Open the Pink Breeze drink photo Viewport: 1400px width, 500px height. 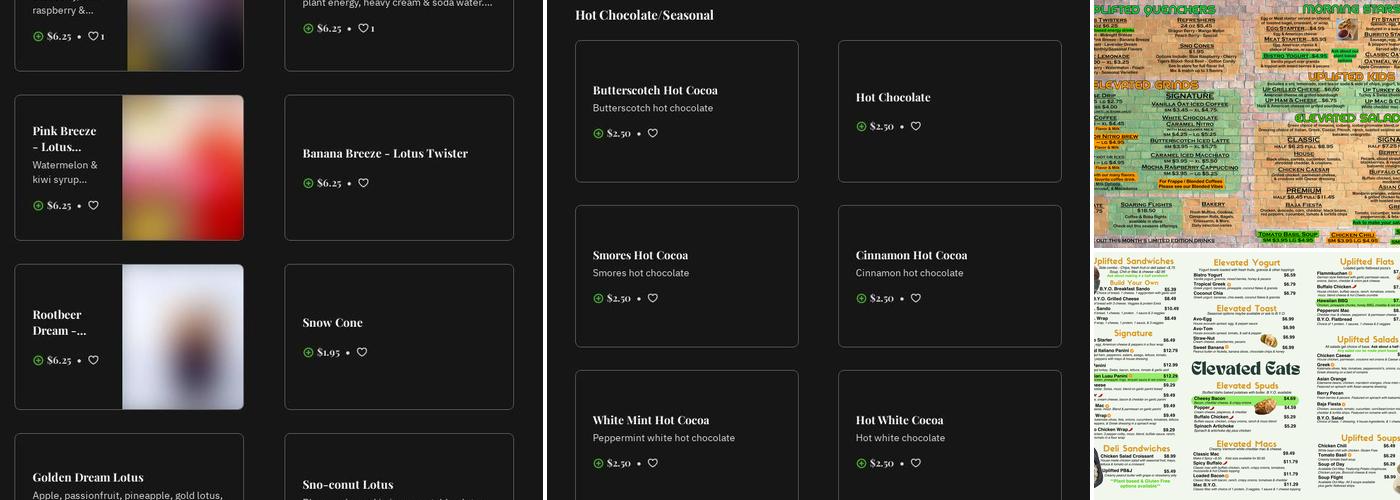[183, 168]
